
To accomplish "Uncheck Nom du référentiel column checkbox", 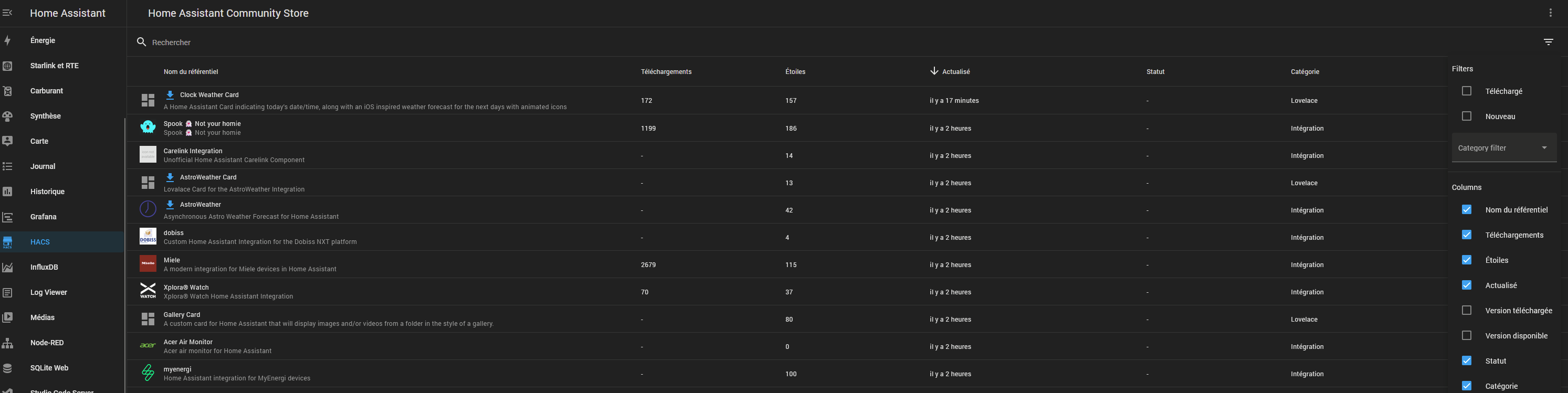I will pyautogui.click(x=1466, y=209).
